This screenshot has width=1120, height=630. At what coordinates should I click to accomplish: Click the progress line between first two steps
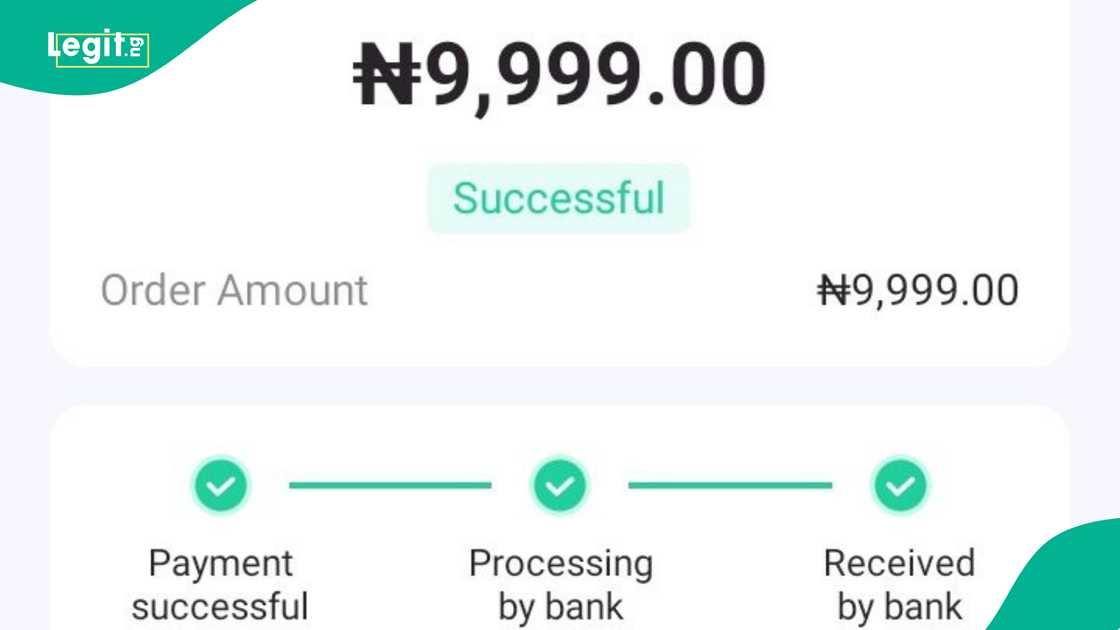390,487
